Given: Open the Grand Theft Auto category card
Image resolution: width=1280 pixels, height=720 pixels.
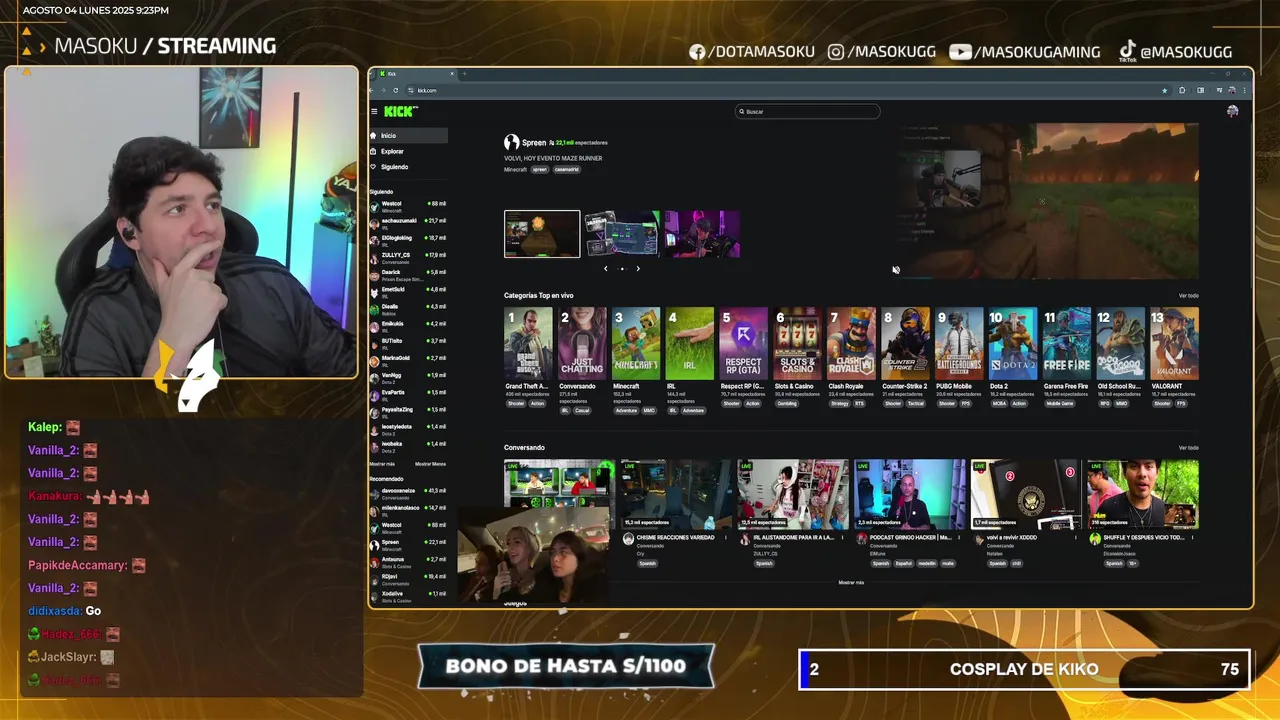Looking at the screenshot, I should point(528,344).
